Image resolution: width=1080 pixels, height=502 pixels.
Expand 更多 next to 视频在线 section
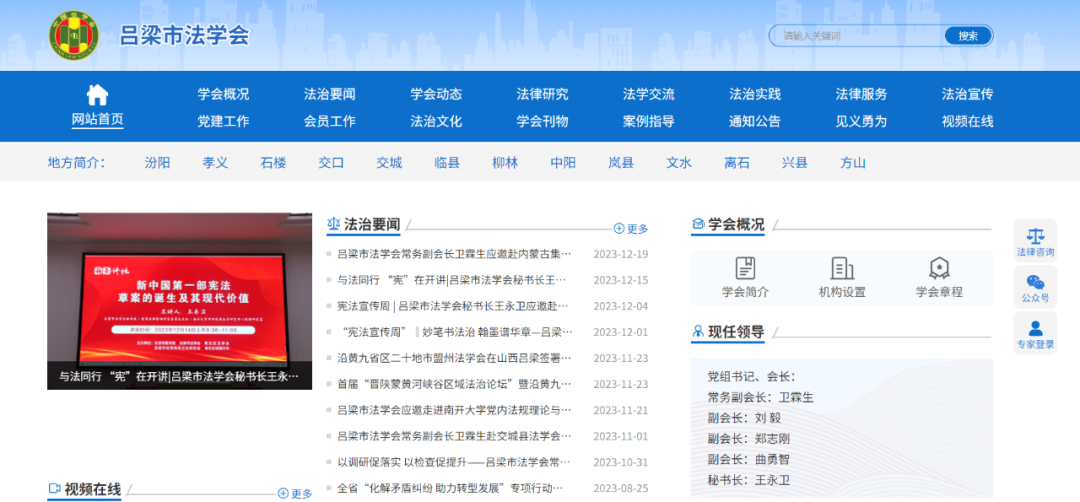click(x=295, y=494)
